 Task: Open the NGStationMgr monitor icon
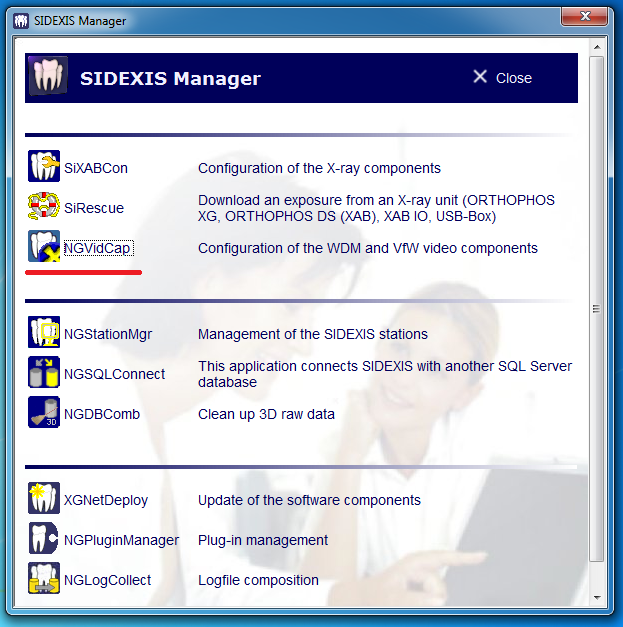click(44, 332)
